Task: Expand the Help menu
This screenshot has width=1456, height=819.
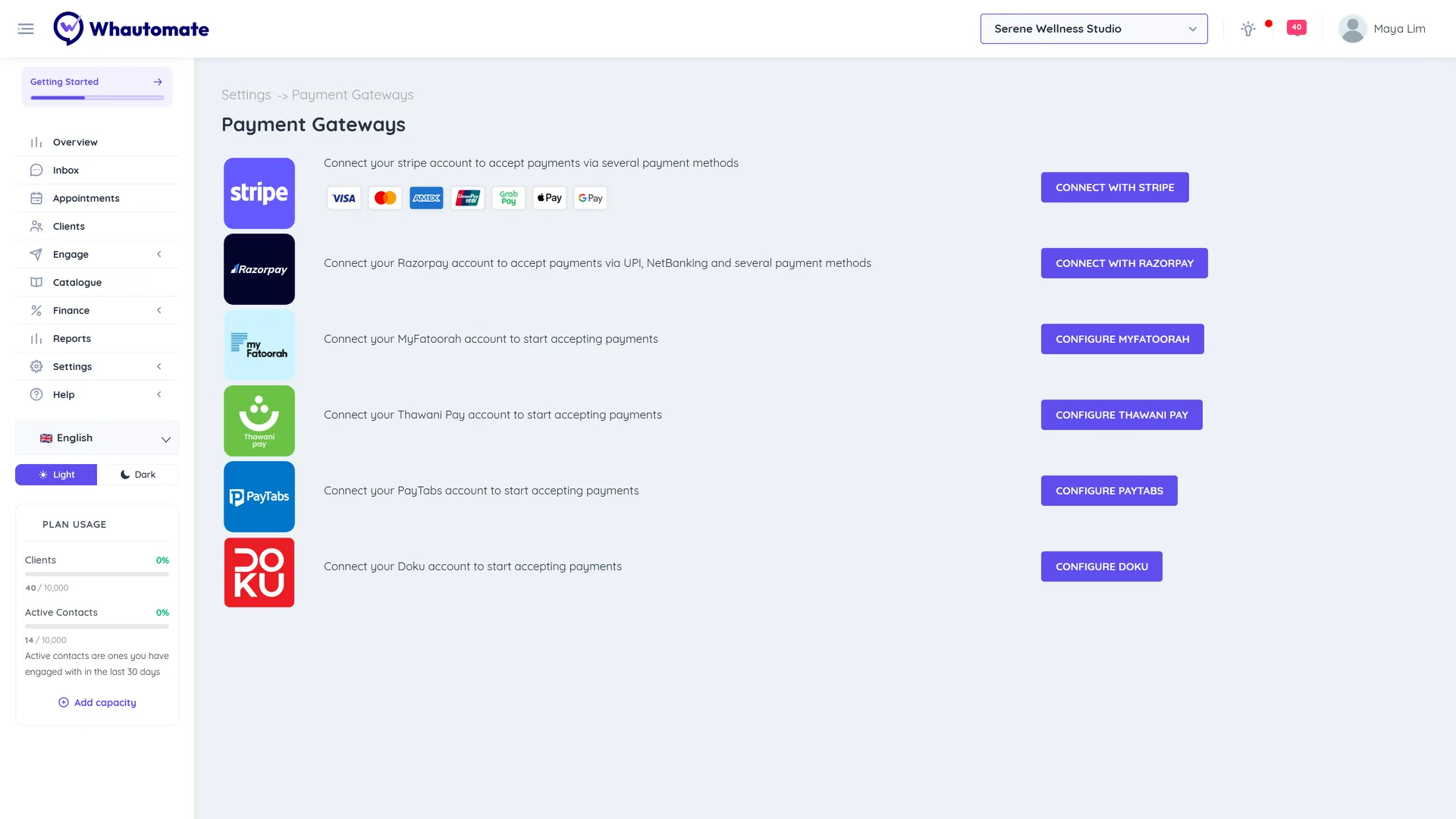Action: click(97, 394)
